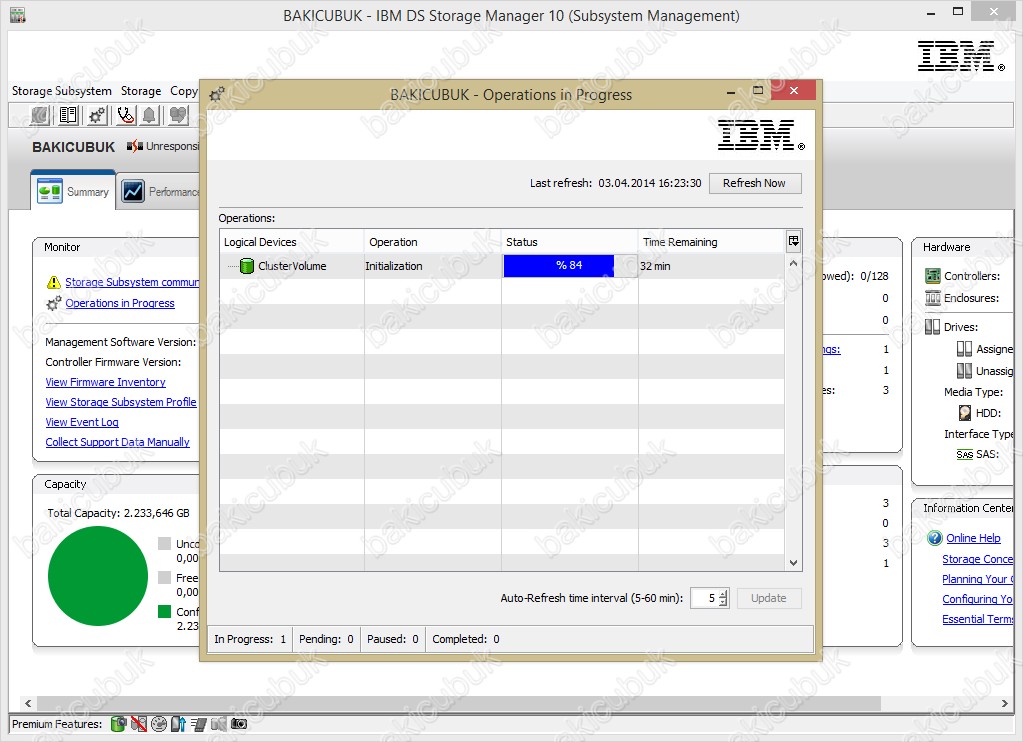
Task: Click the Operations list scroll up arrow
Action: click(x=793, y=264)
